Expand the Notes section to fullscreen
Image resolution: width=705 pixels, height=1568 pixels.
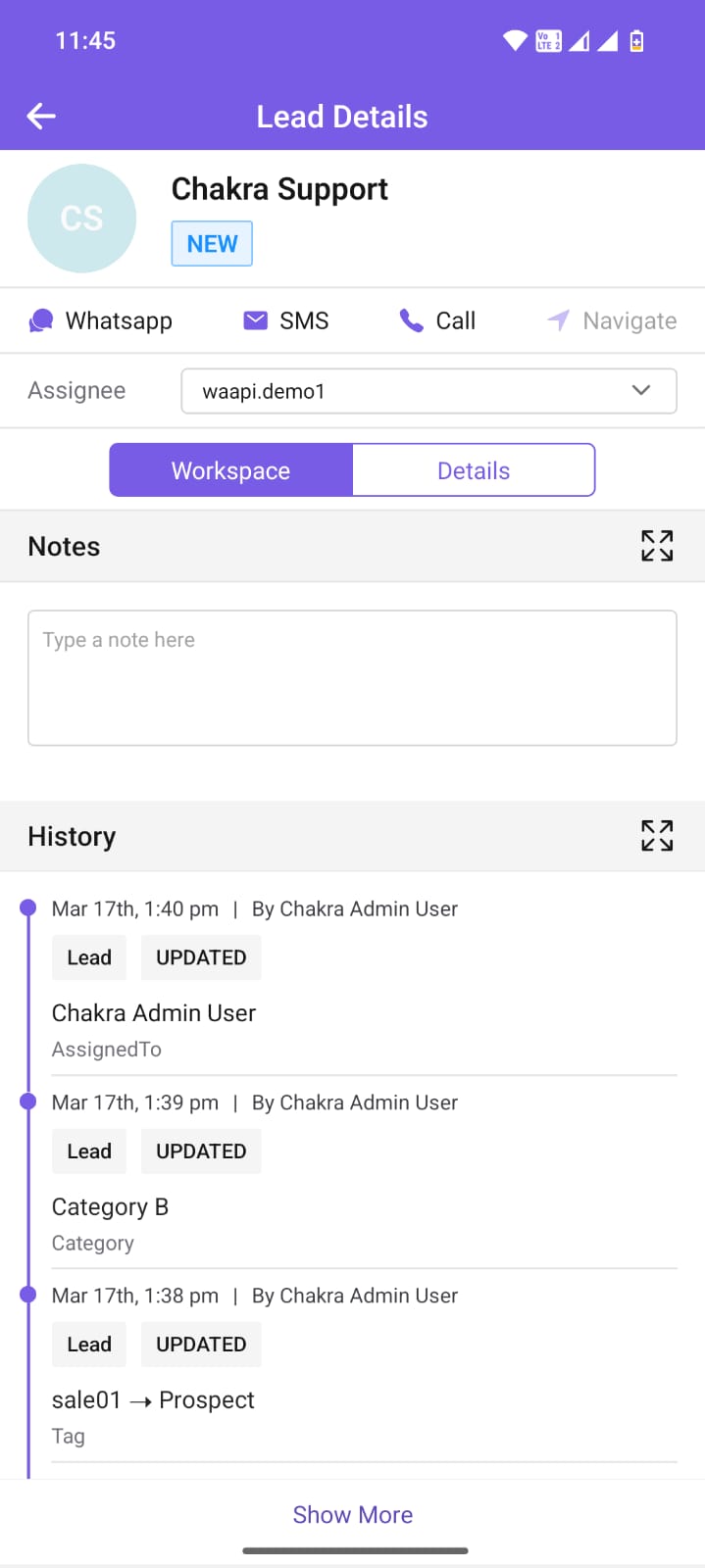pyautogui.click(x=656, y=546)
